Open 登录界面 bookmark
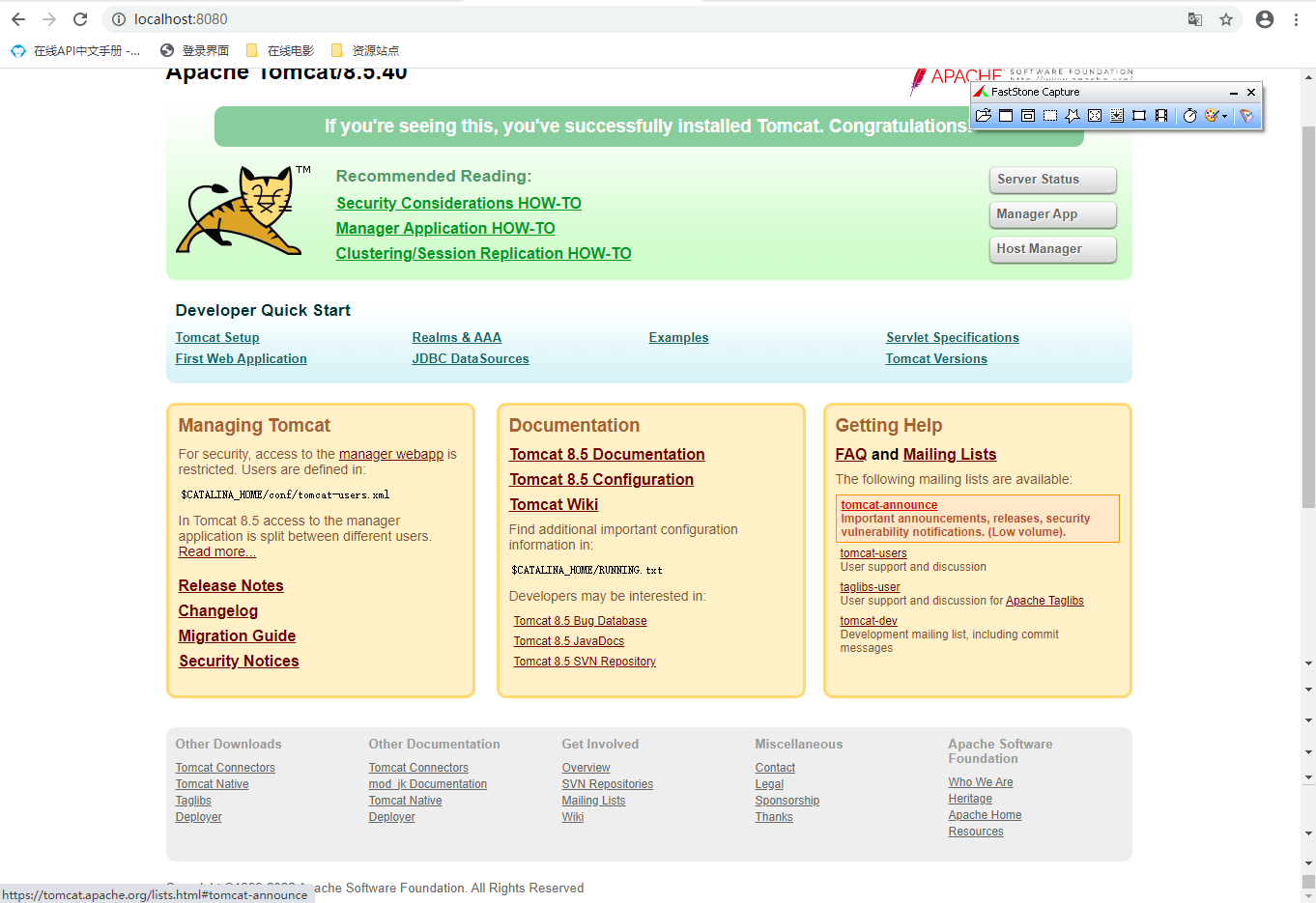Viewport: 1316px width, 903px height. (195, 50)
